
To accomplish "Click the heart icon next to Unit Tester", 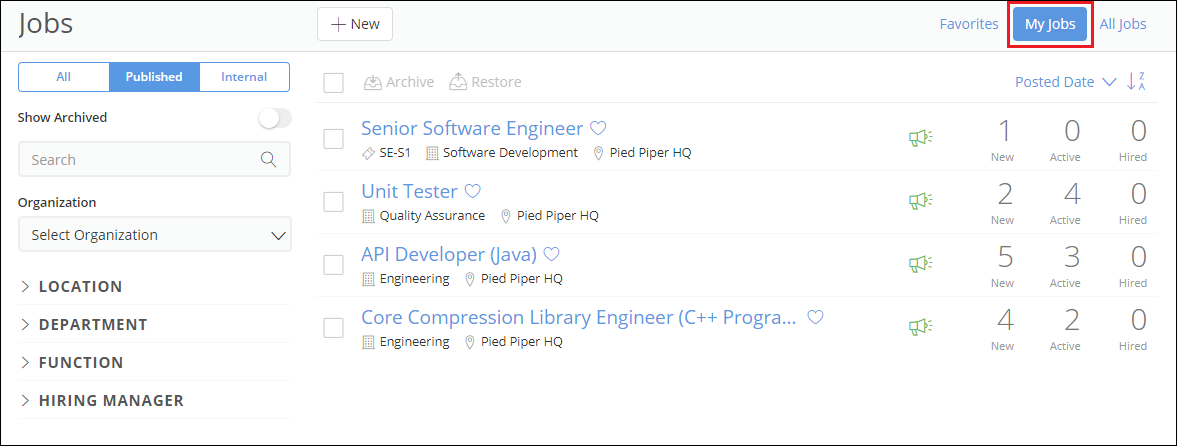I will click(x=473, y=191).
